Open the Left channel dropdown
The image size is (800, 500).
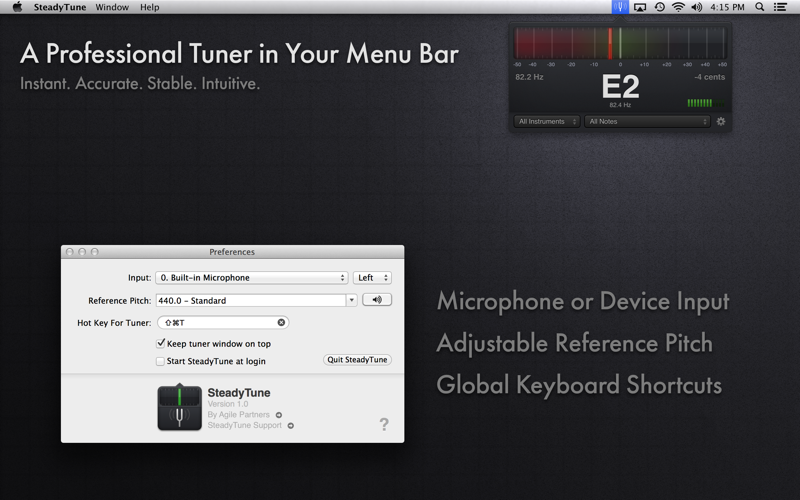click(372, 278)
